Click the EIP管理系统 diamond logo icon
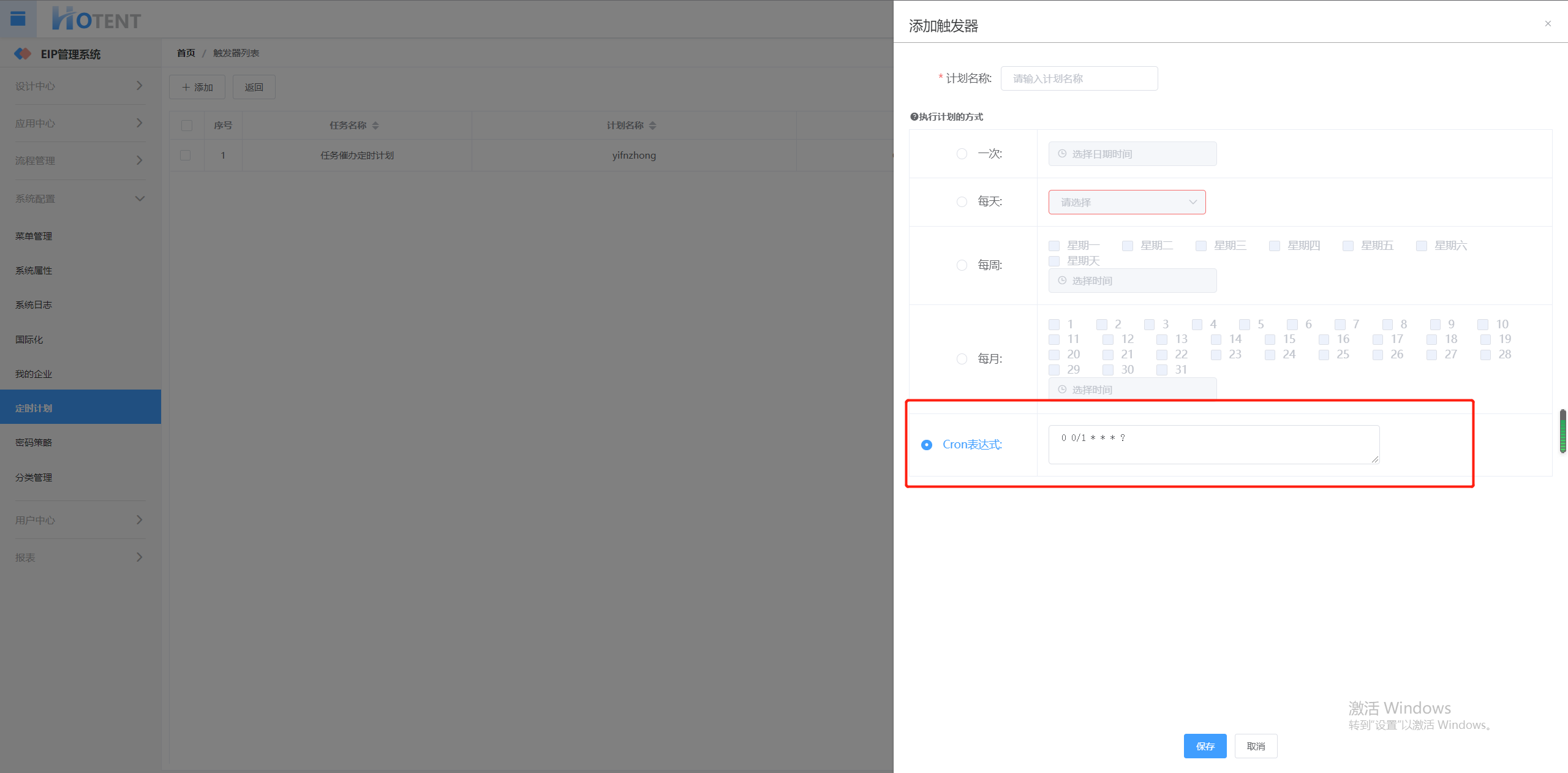The width and height of the screenshot is (1568, 773). 23,54
